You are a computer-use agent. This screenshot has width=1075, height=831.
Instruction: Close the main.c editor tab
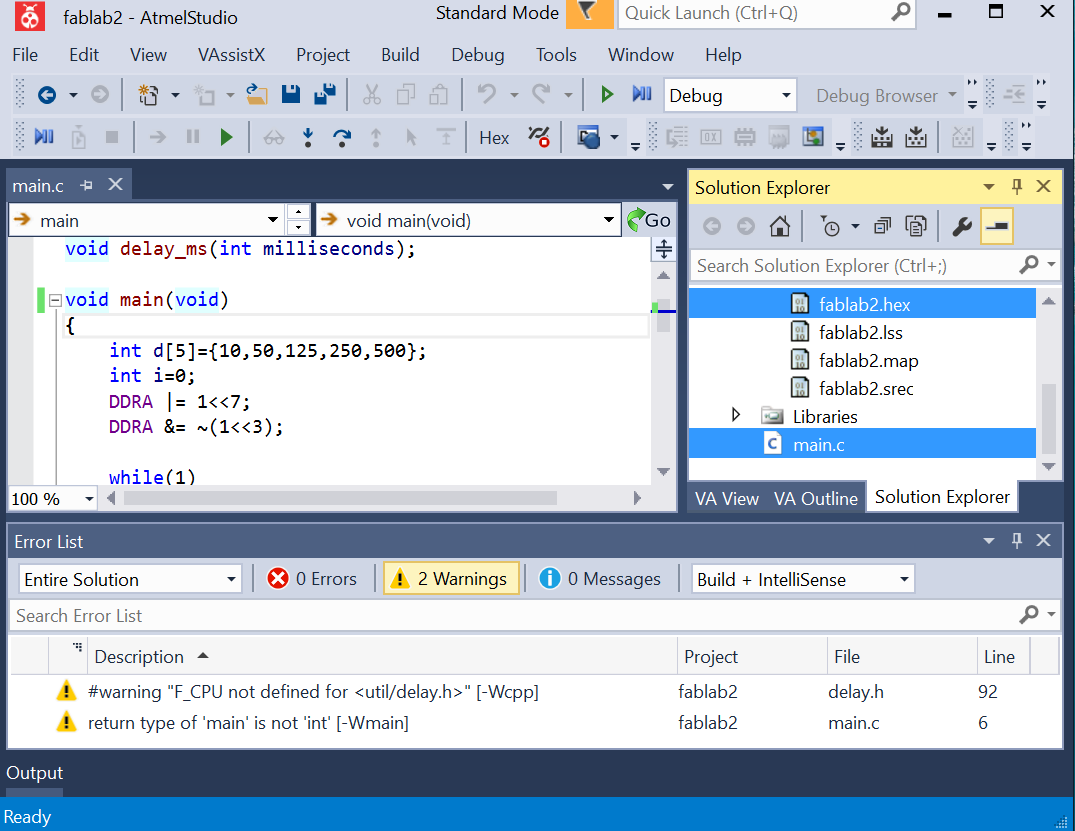[x=115, y=184]
